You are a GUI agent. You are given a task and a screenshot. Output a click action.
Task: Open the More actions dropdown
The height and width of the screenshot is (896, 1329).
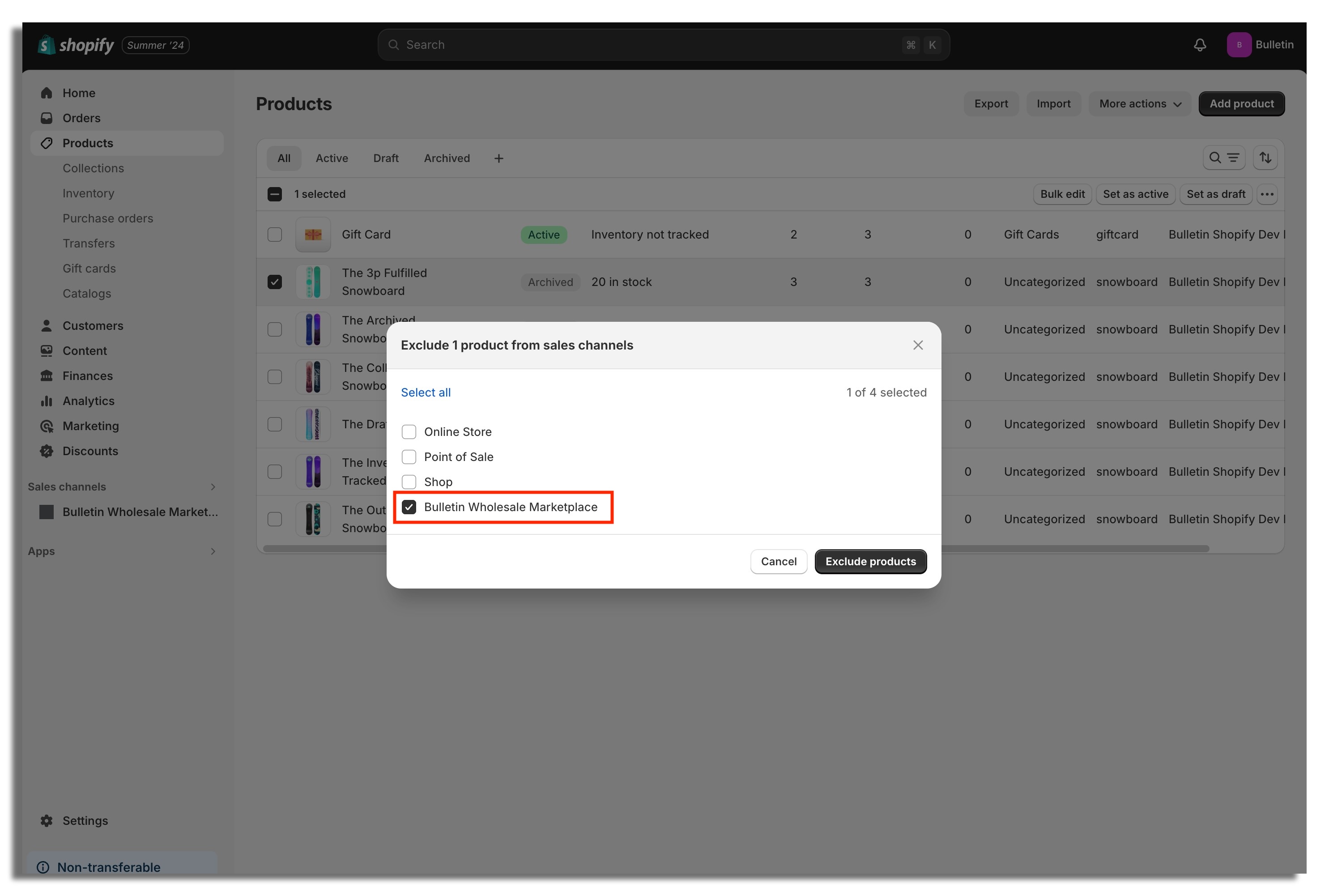click(1140, 104)
